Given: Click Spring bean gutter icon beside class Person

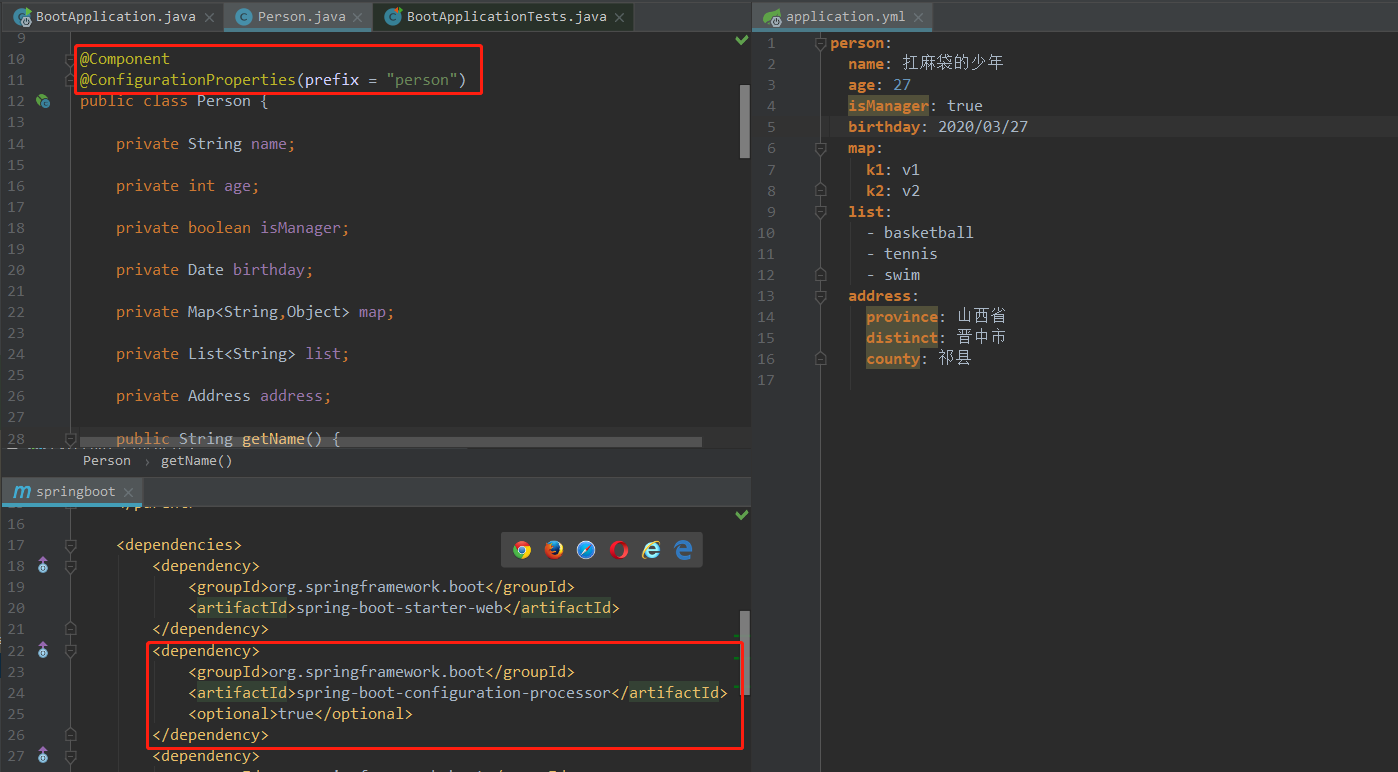Looking at the screenshot, I should click(x=43, y=101).
